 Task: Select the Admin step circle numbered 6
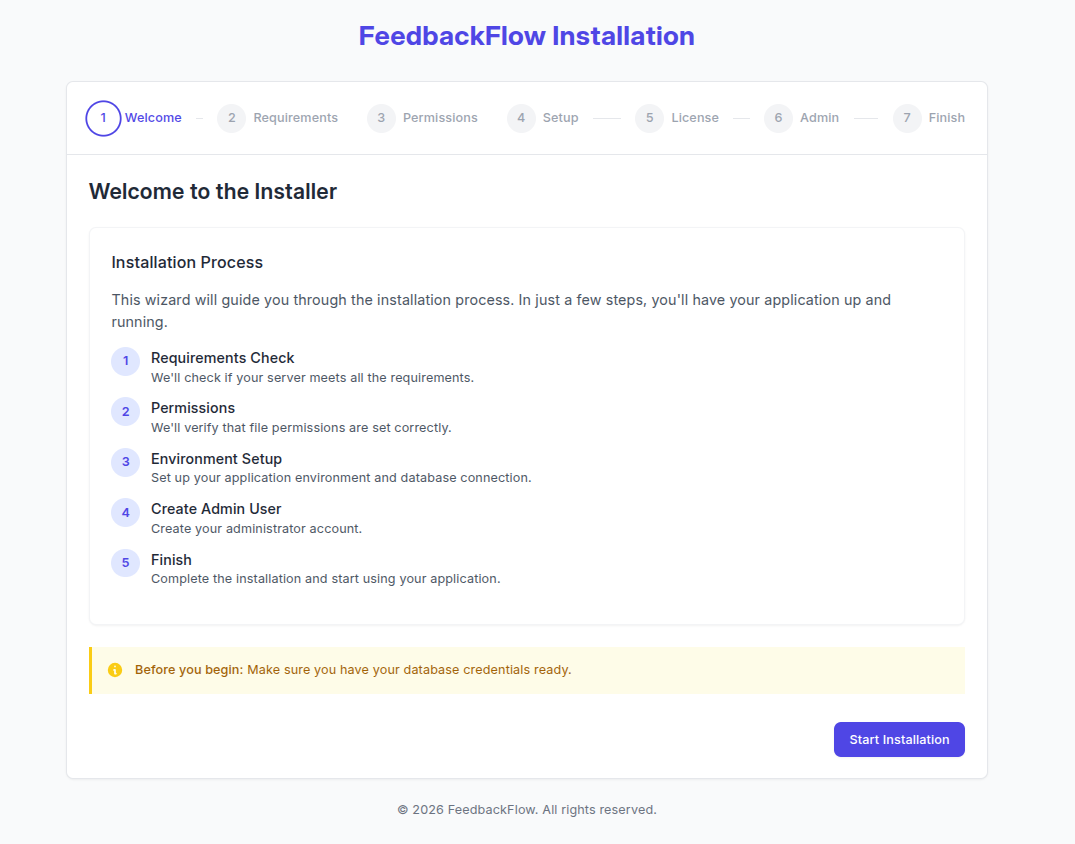[778, 118]
